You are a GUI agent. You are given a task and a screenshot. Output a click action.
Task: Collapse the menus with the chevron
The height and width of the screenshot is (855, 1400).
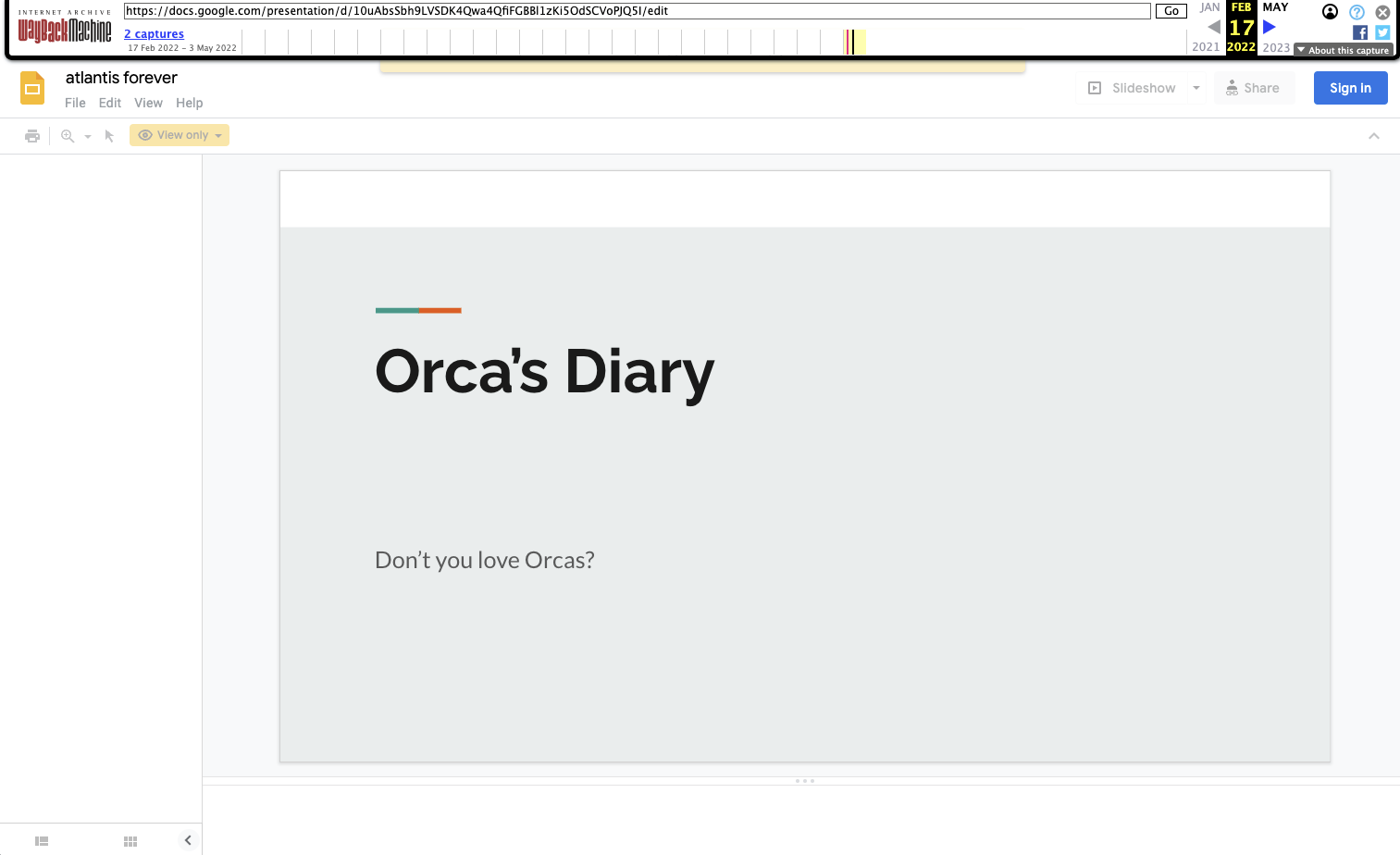click(x=1374, y=136)
